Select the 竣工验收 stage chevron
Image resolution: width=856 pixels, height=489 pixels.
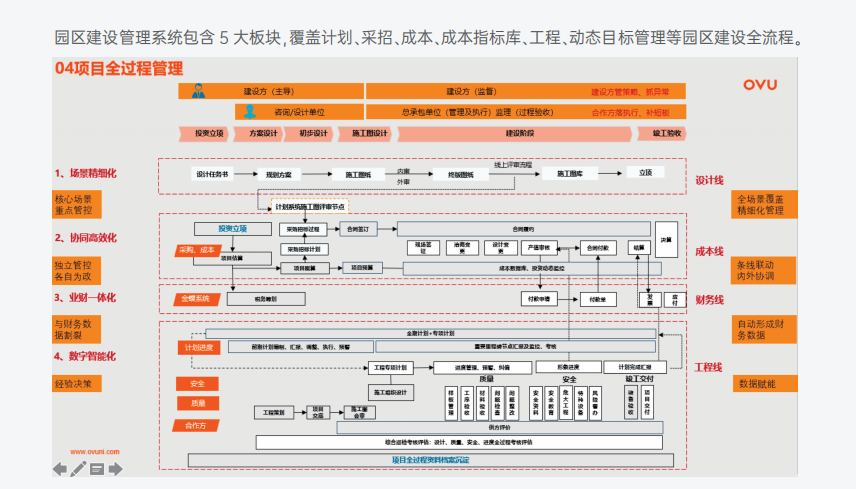(667, 133)
